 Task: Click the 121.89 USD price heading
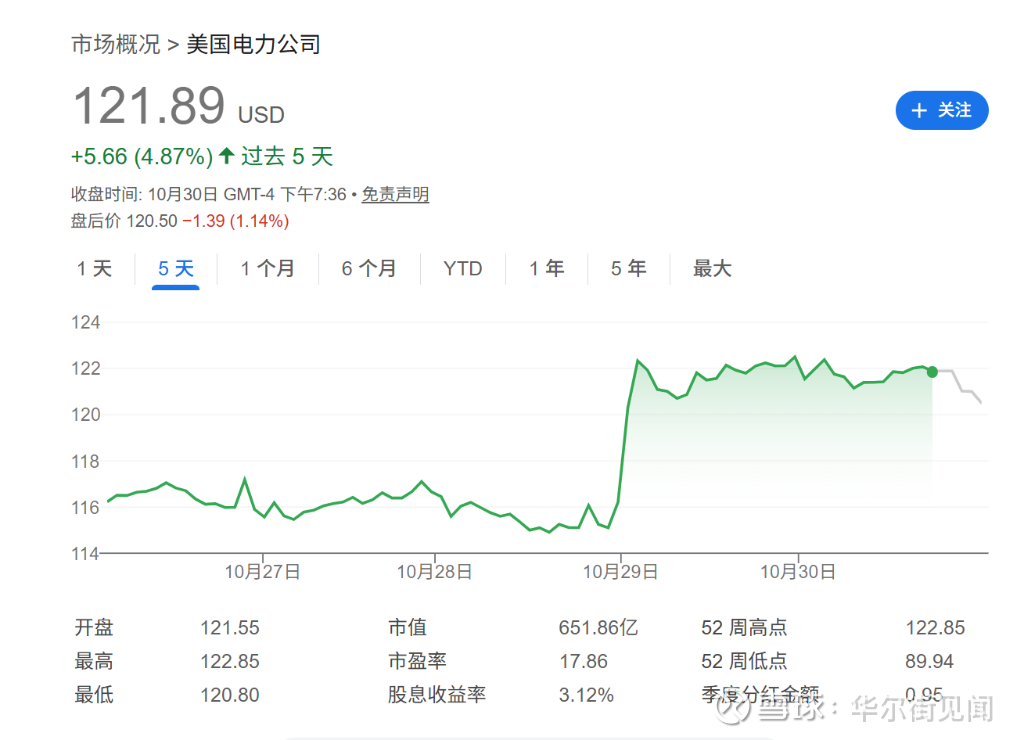click(178, 106)
